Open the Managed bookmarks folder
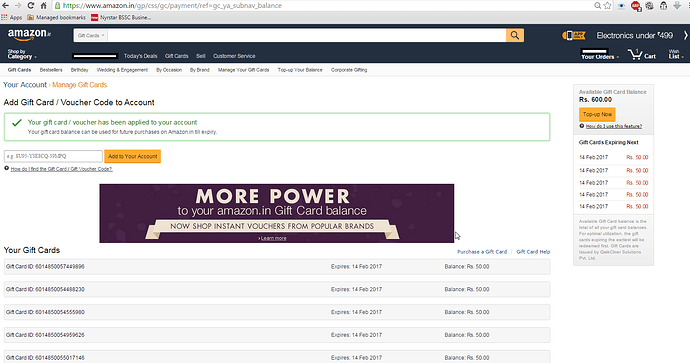 56,18
